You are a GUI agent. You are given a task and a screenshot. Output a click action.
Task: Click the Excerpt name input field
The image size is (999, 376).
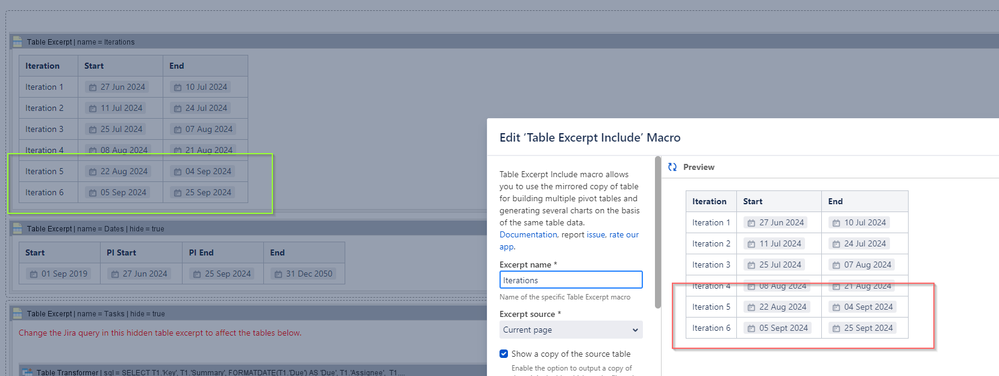[571, 280]
